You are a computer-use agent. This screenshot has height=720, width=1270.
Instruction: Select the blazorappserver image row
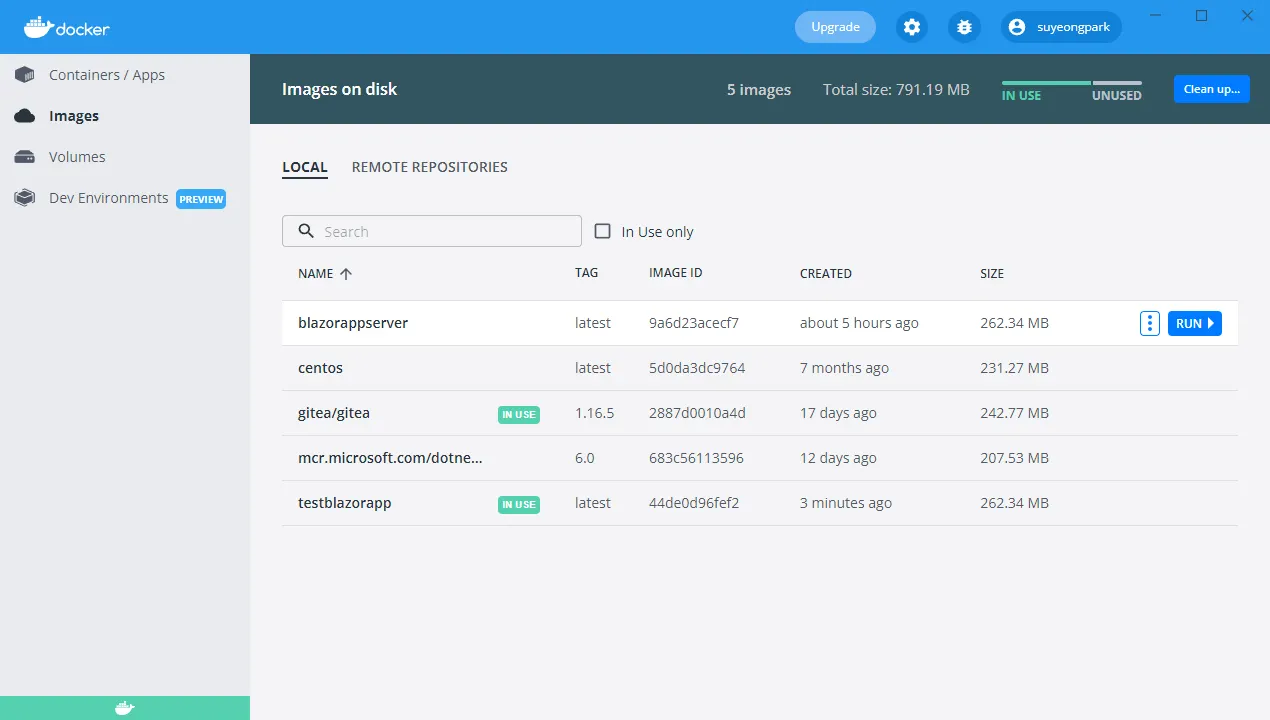[x=760, y=323]
